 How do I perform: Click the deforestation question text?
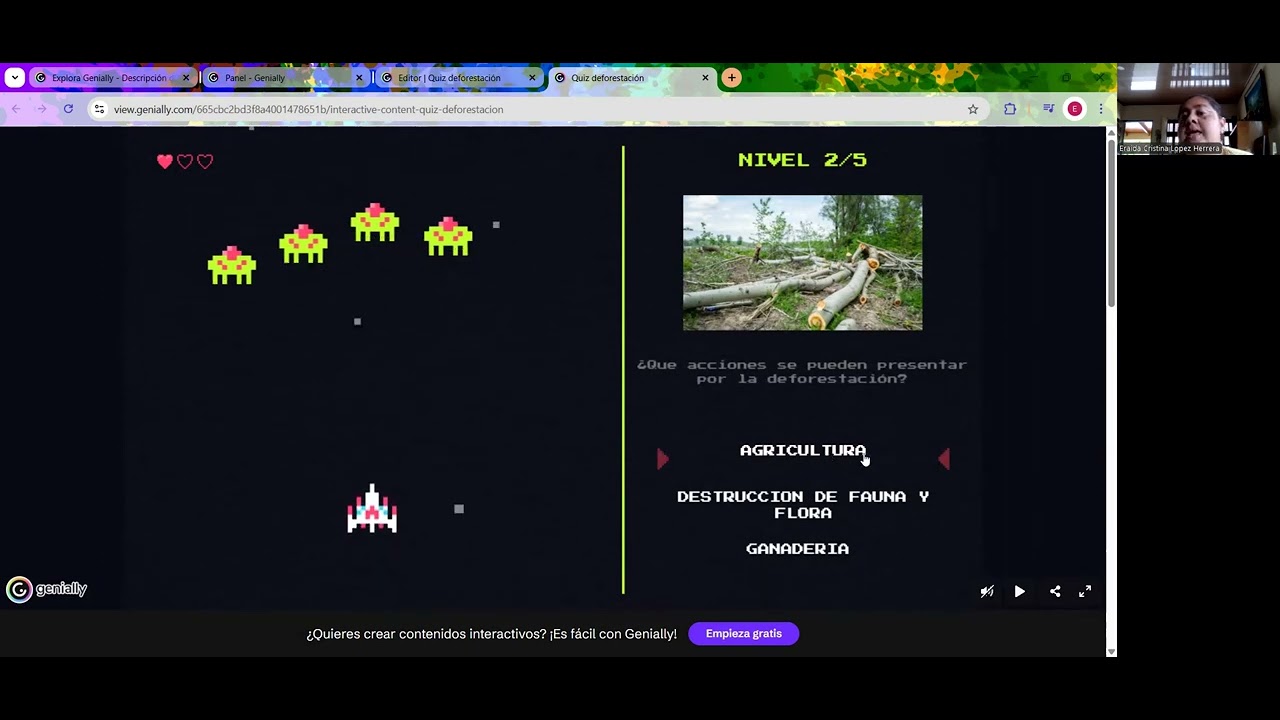coord(802,372)
